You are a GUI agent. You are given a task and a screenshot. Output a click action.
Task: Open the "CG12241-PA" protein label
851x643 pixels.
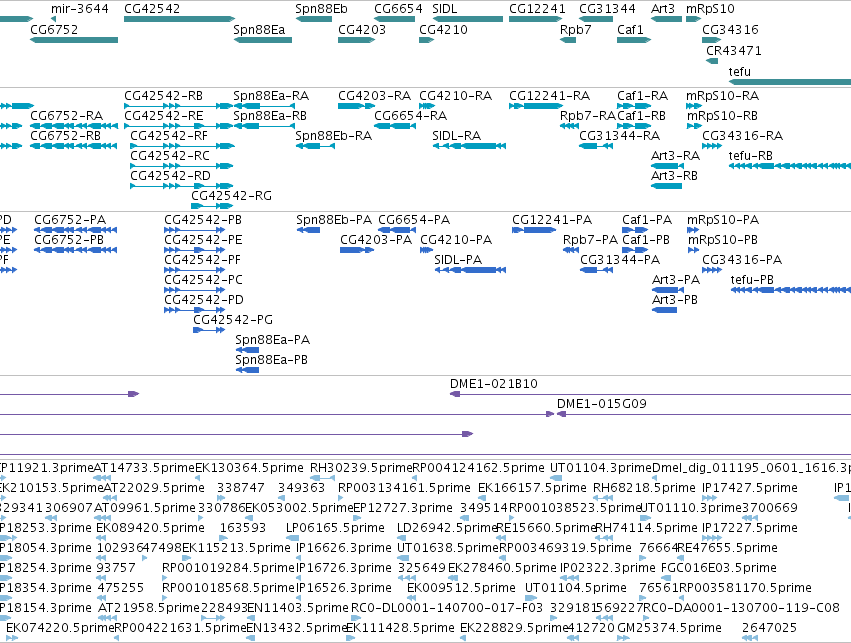[x=552, y=220]
